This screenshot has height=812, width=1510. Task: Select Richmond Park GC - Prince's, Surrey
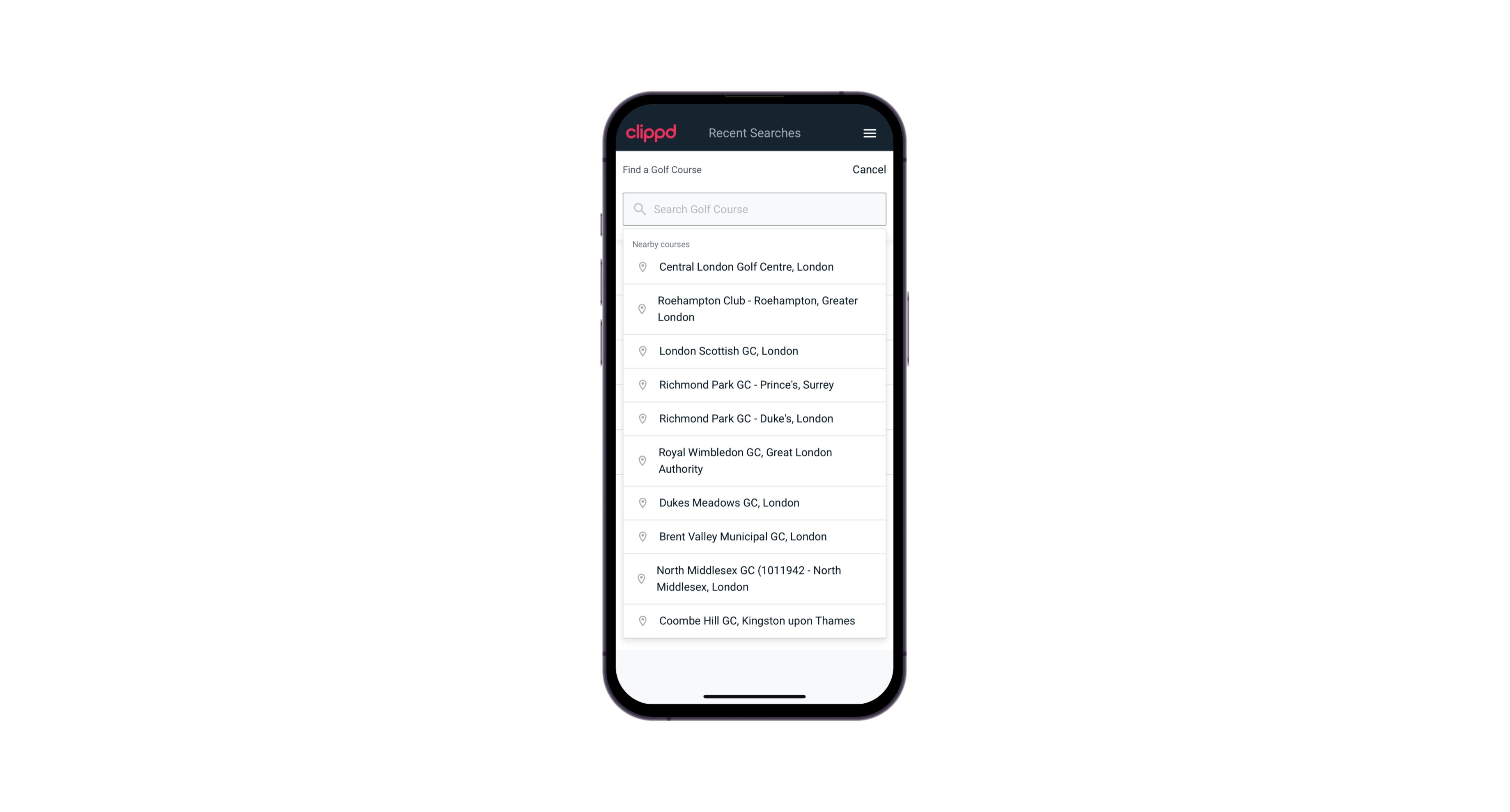coord(754,384)
